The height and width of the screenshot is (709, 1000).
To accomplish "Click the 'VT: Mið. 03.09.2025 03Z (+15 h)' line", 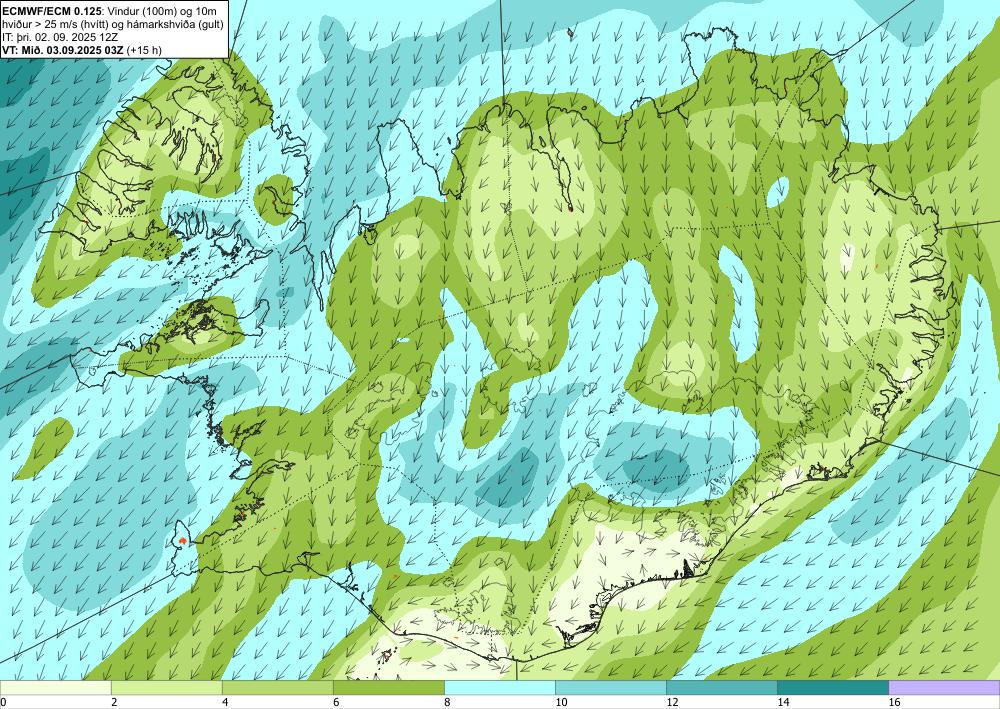I will (82, 50).
